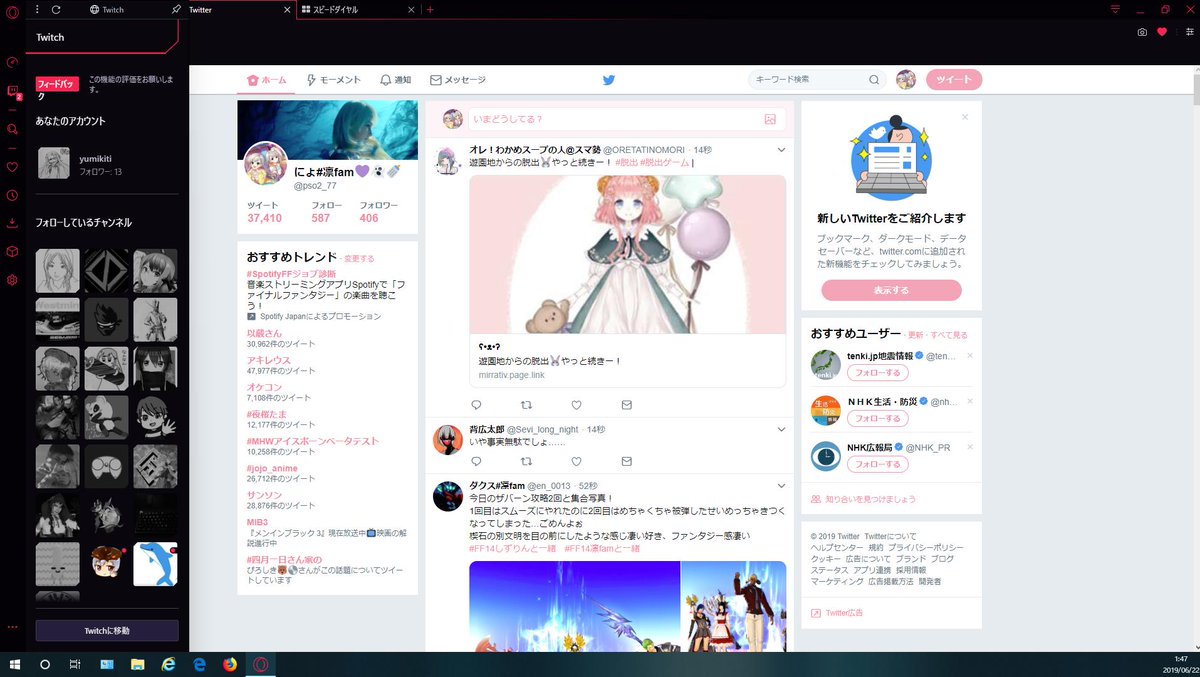Reply to Sevi_long_night's tweet

pyautogui.click(x=476, y=461)
